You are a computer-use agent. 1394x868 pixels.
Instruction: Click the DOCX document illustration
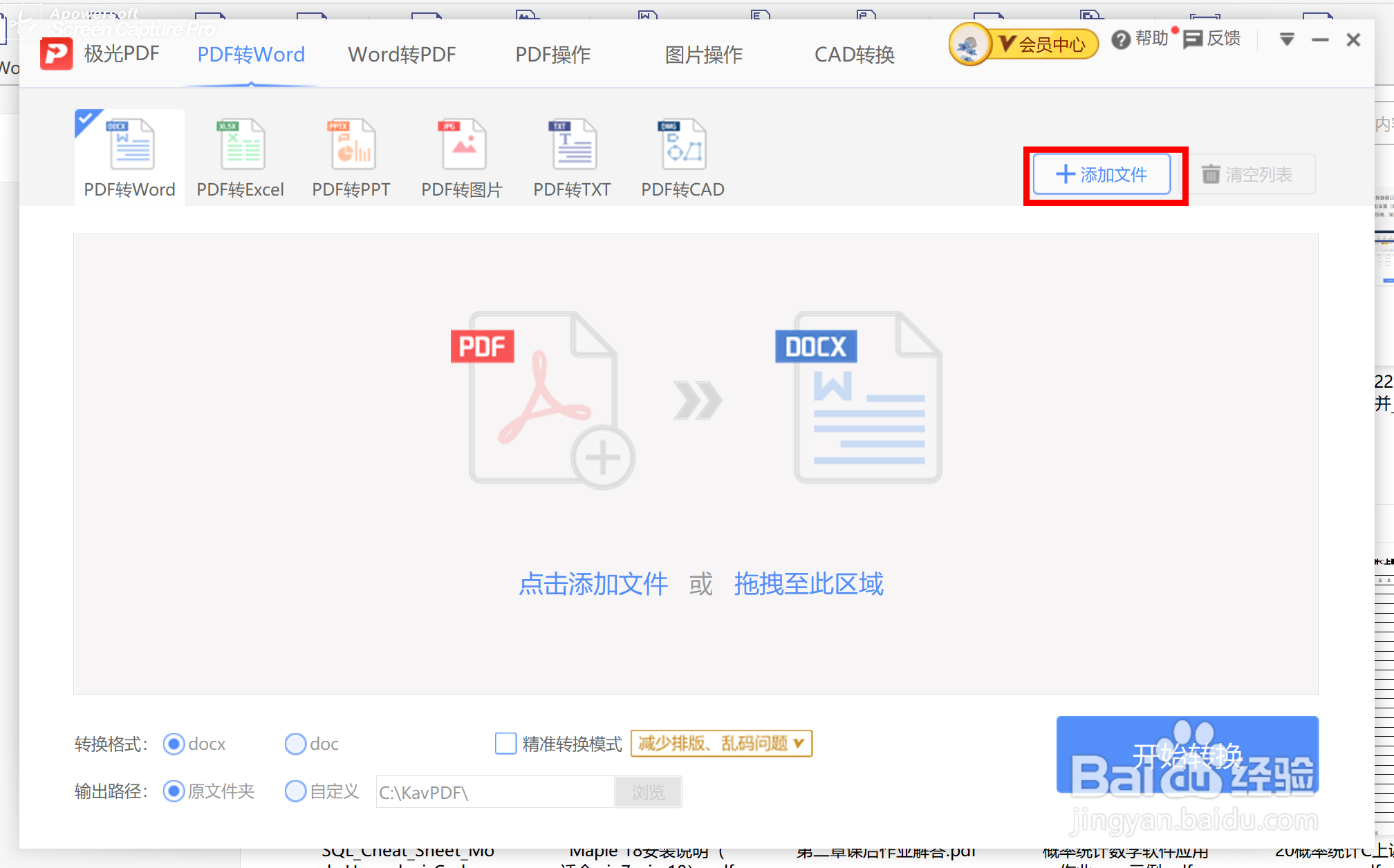859,397
